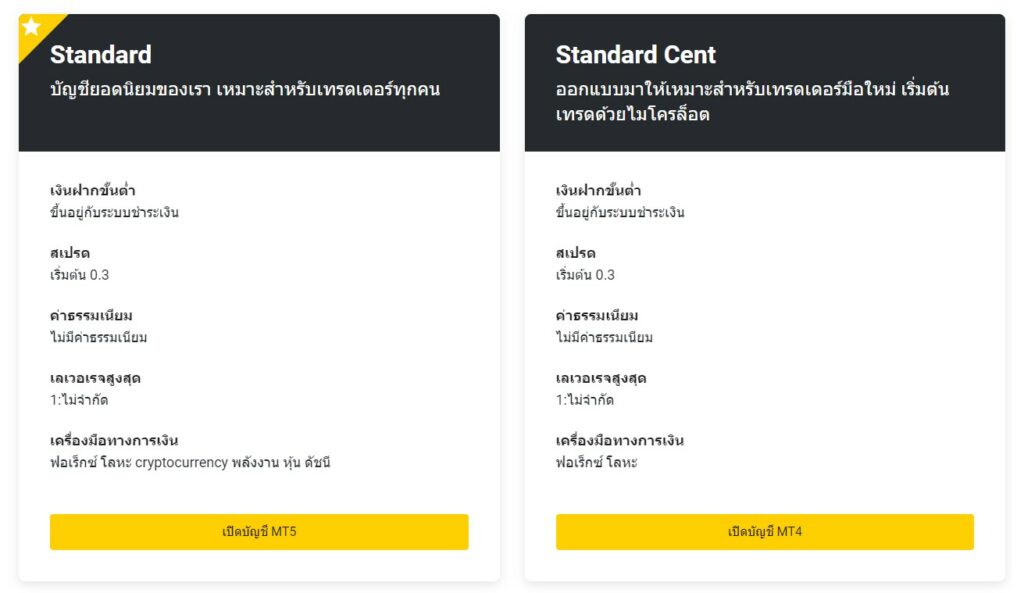This screenshot has height=593, width=1024.
Task: Click 1:ไม่จำกัด leverage value in Standard Cent card
Action: point(584,400)
